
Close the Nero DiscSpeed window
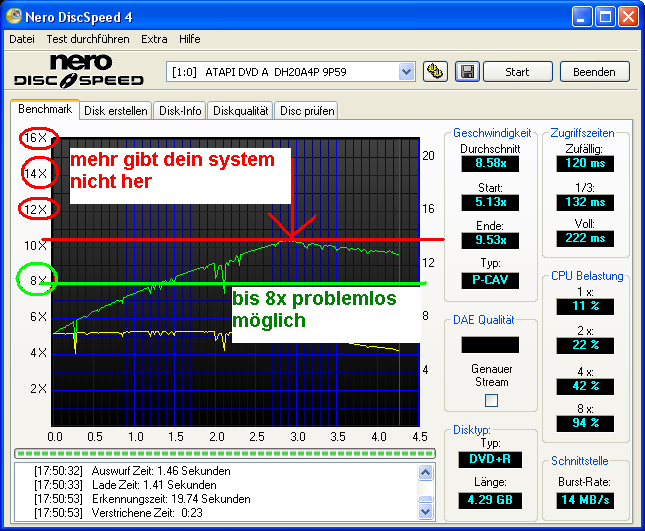click(x=629, y=17)
